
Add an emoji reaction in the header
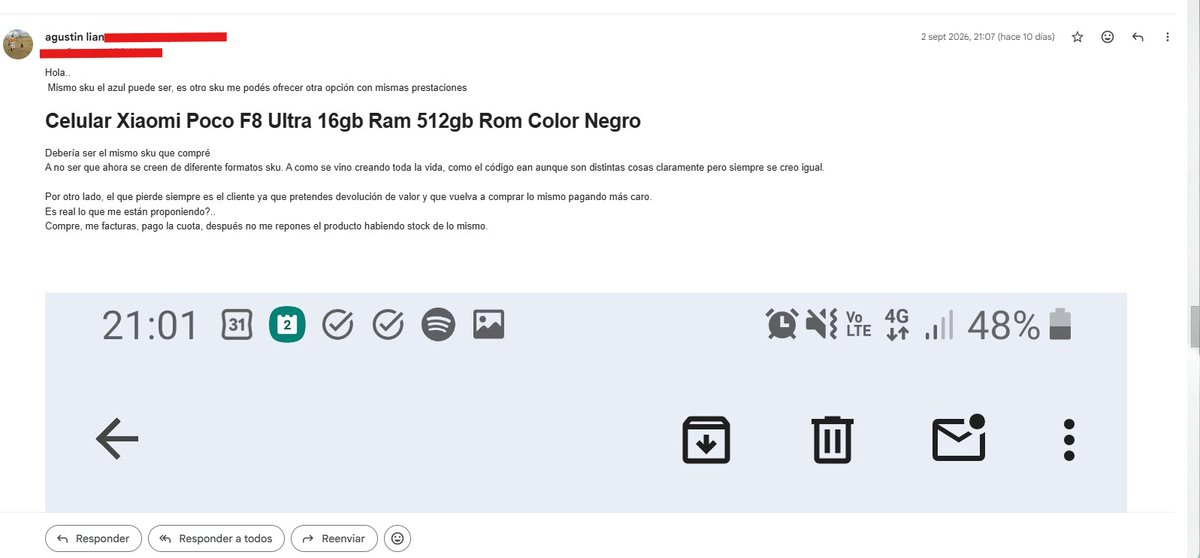(x=1107, y=37)
